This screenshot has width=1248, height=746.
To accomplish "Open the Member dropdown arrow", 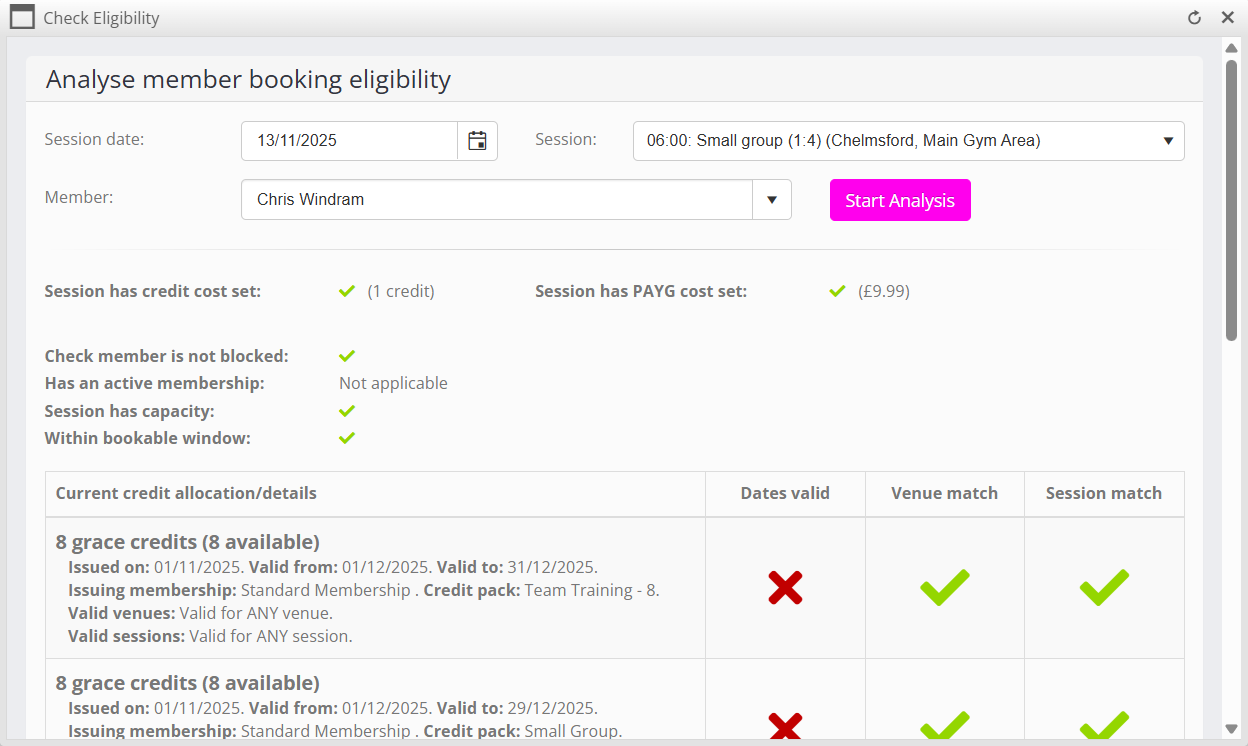I will point(771,200).
